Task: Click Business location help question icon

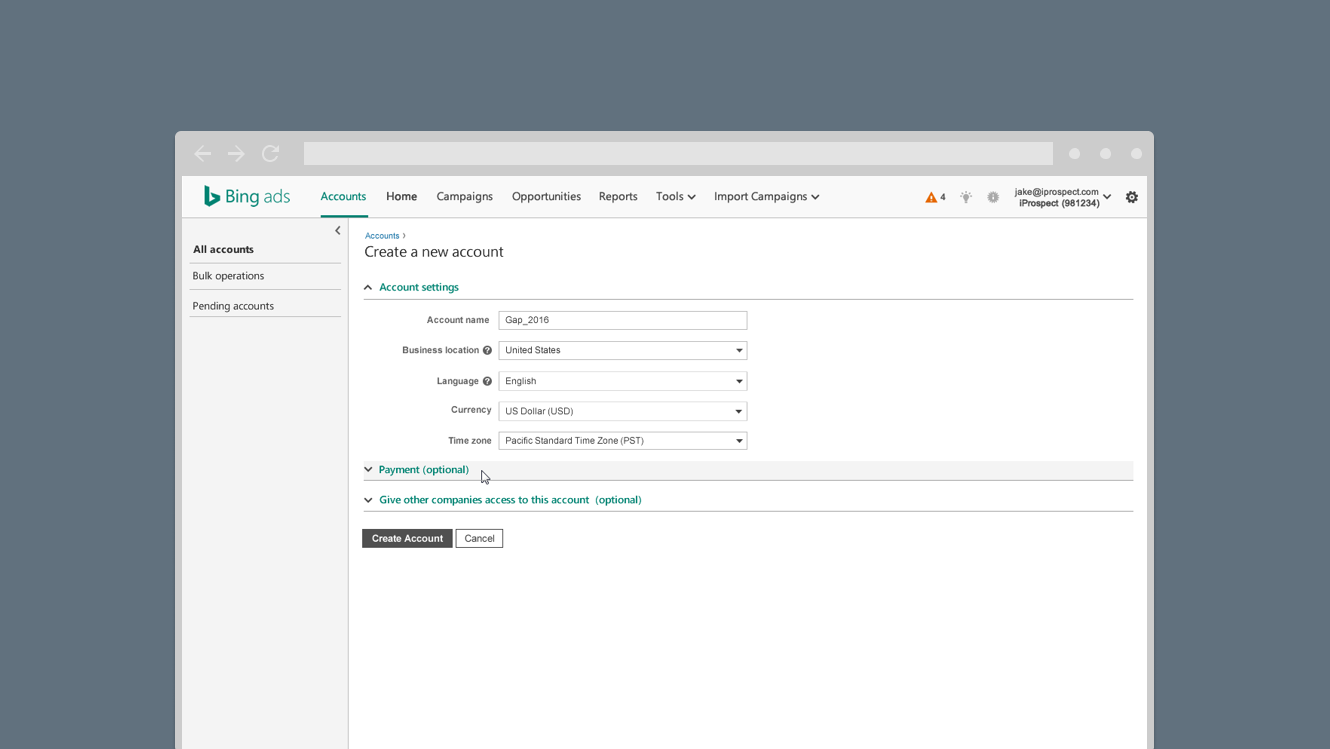Action: coord(488,350)
